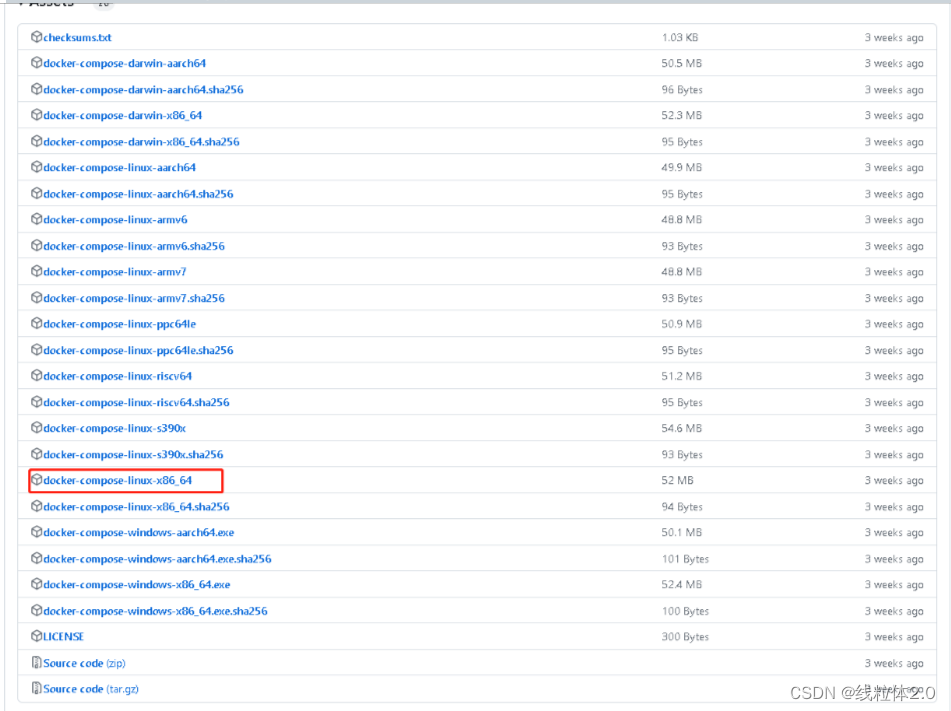Click the 300 Bytes size of LICENSE
The height and width of the screenshot is (711, 951).
pyautogui.click(x=685, y=637)
